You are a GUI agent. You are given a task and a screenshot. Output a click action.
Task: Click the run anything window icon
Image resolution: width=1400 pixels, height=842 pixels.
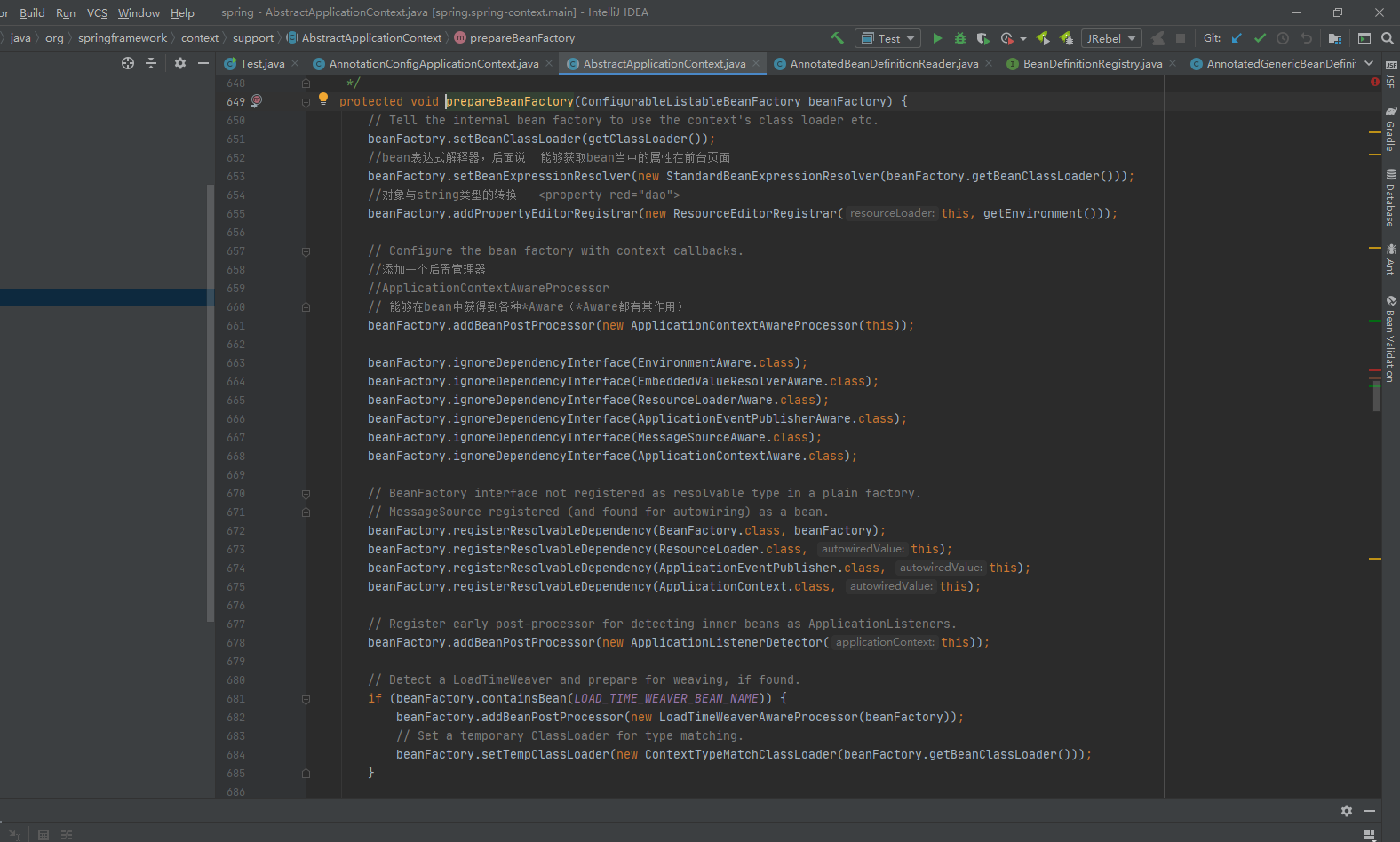point(1364,38)
